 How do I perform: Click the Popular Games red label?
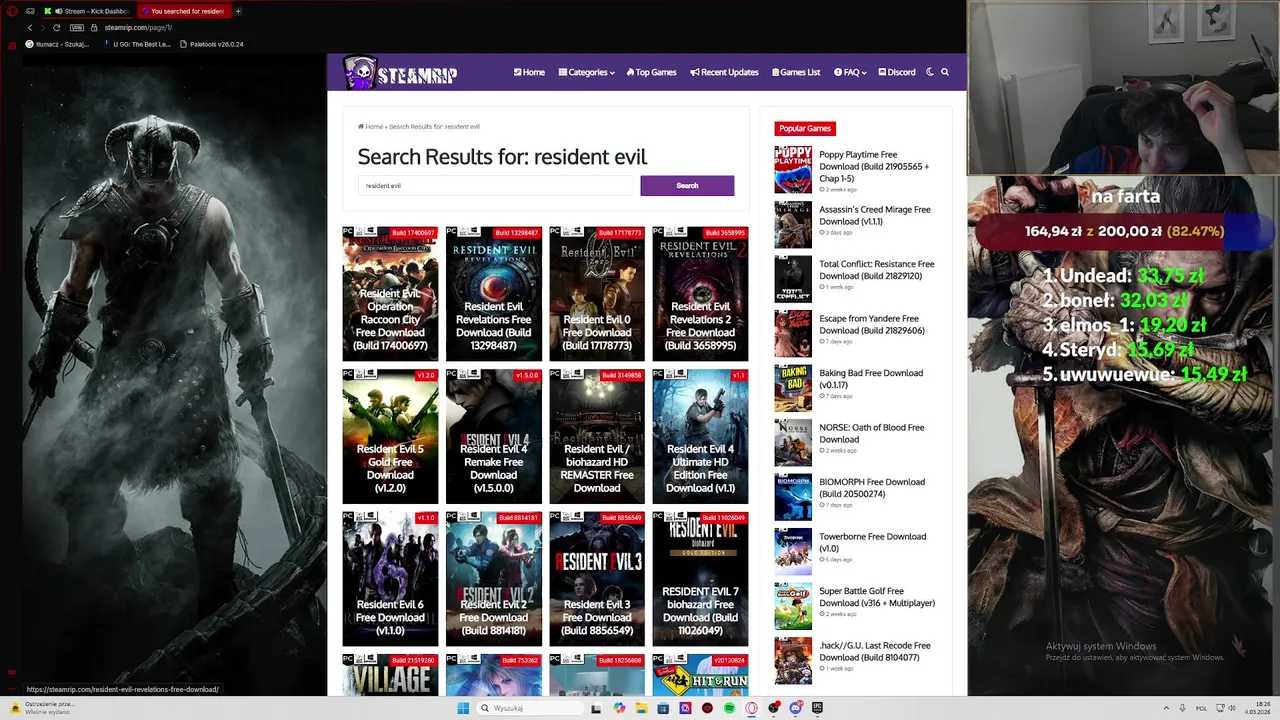tap(805, 128)
